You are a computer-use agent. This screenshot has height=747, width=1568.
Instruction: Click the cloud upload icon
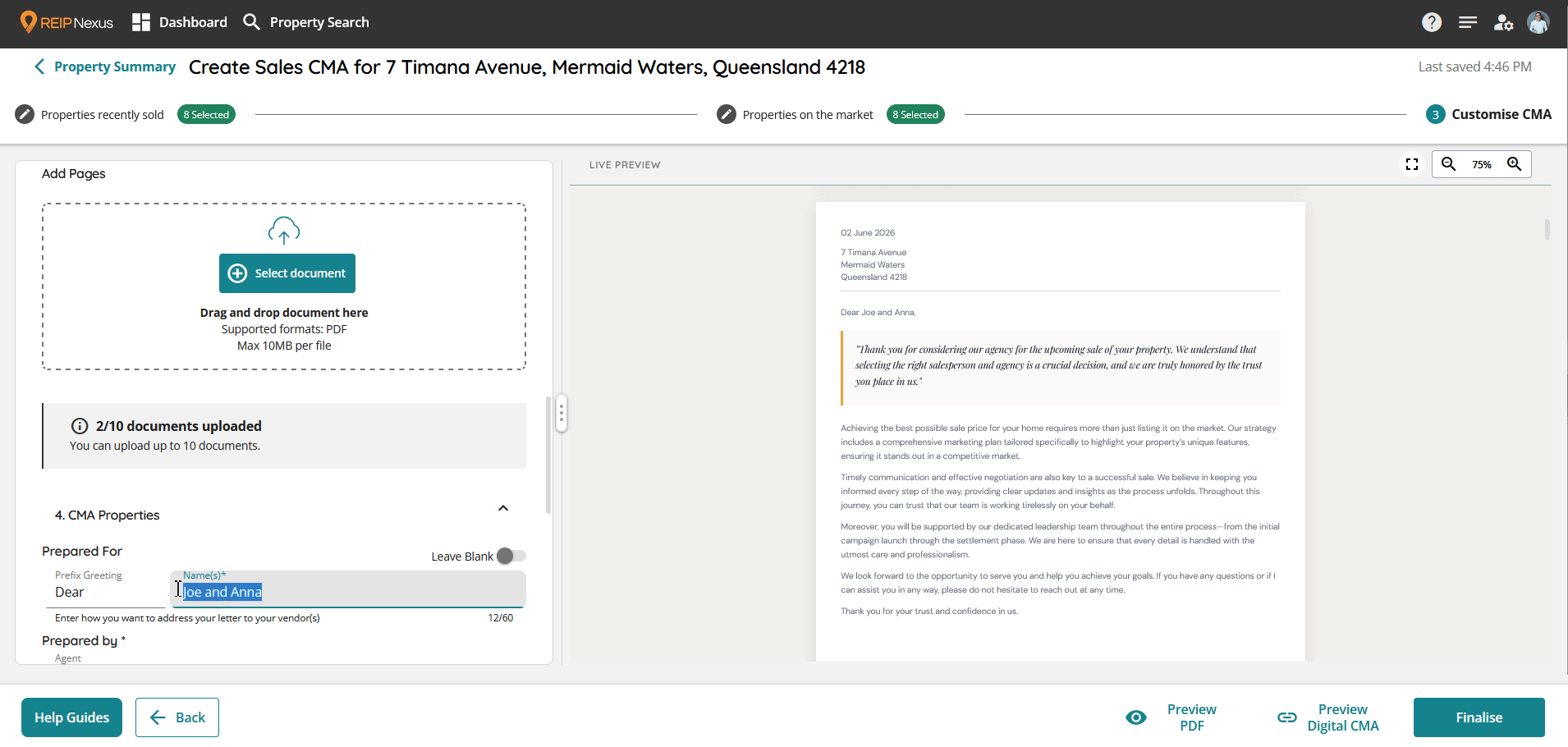pyautogui.click(x=284, y=231)
